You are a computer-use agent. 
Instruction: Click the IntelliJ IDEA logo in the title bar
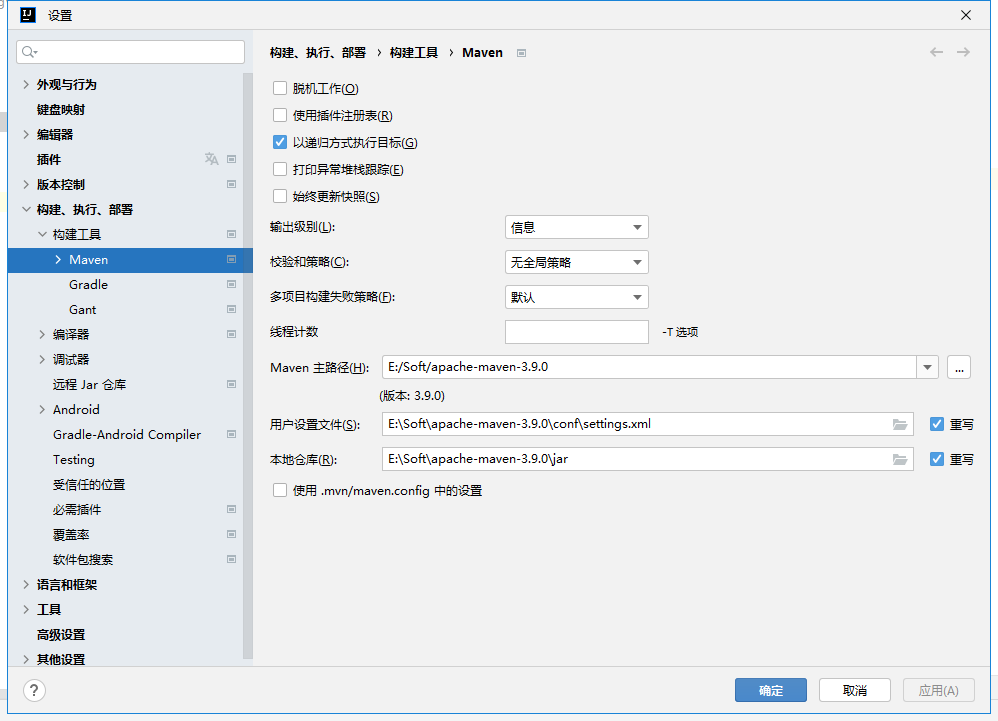coord(27,15)
